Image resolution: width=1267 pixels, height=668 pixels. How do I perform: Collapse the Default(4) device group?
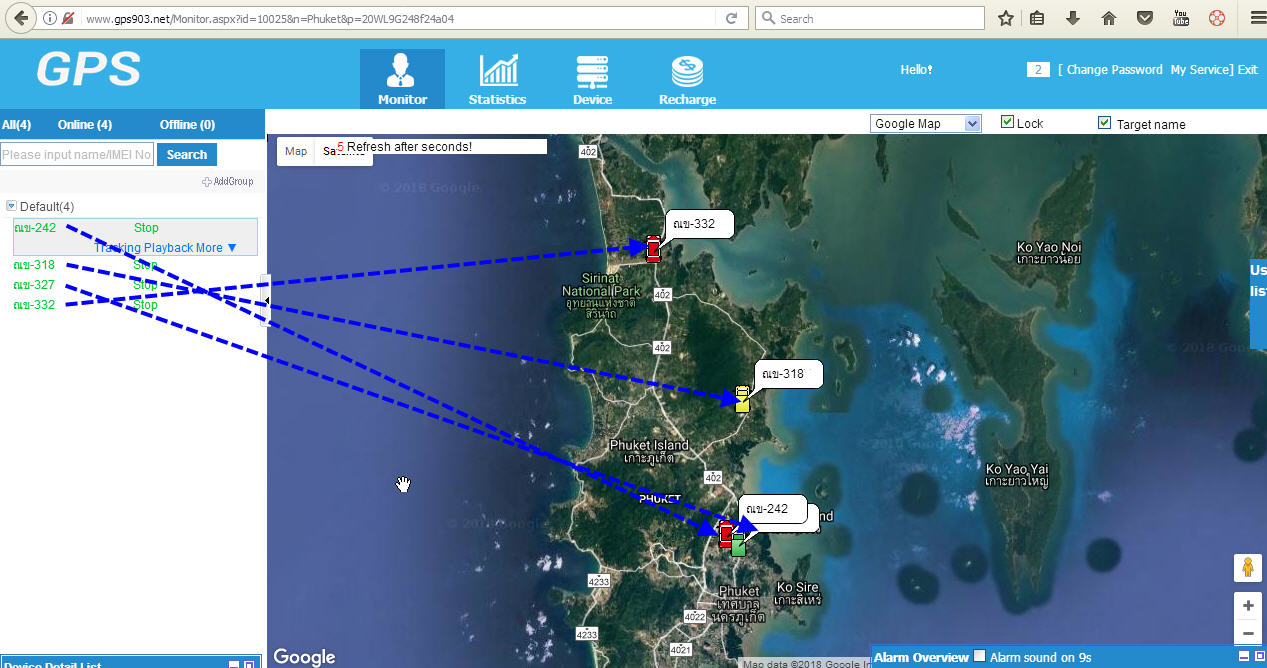(12, 206)
